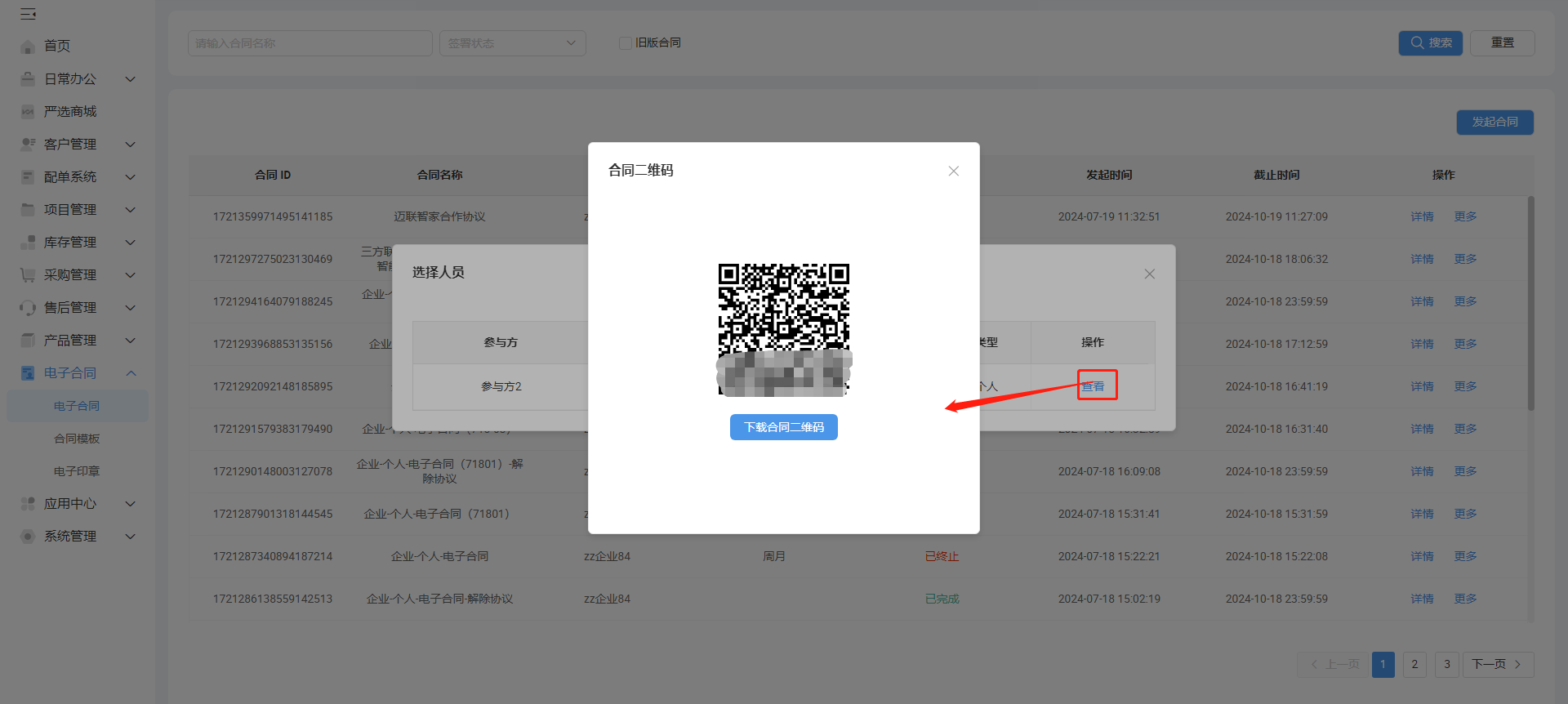Close the 合同二维码 dialog
This screenshot has width=1568, height=704.
point(953,171)
